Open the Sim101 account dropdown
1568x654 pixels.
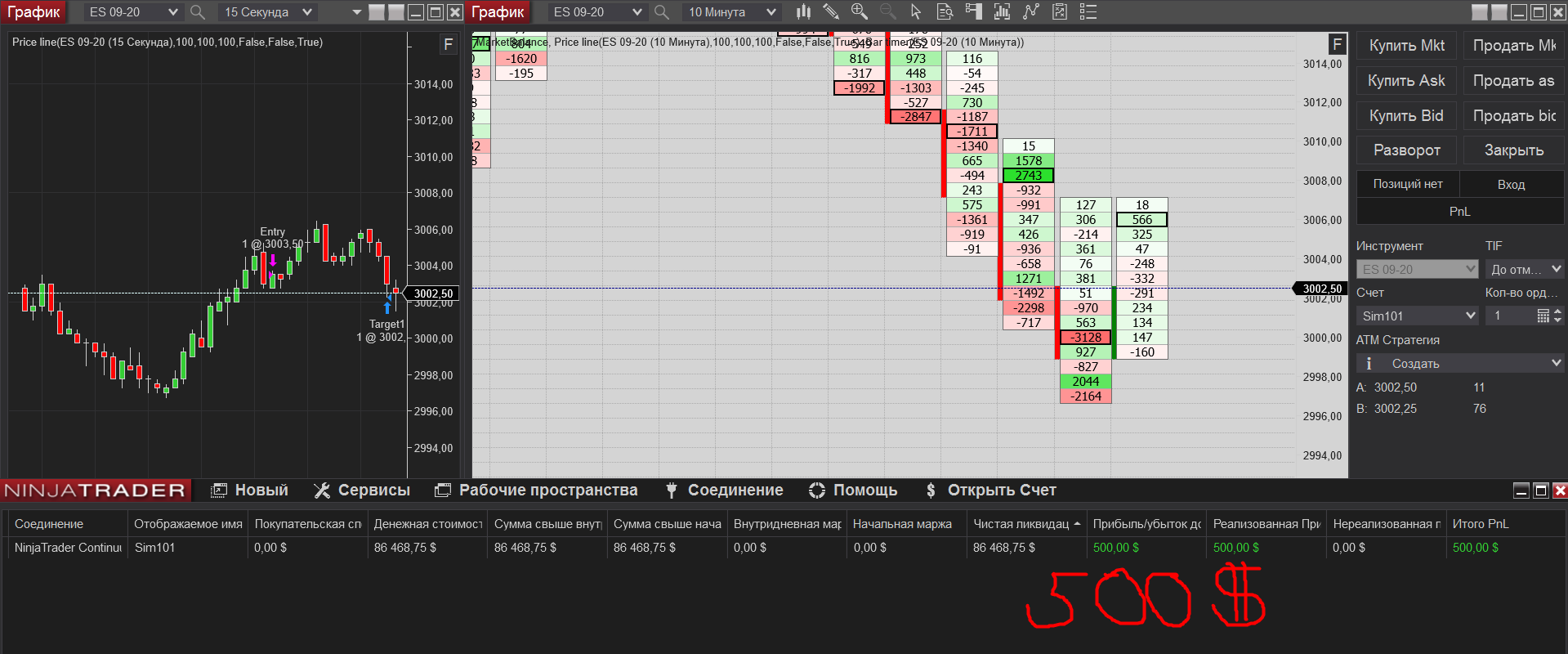click(x=1418, y=316)
